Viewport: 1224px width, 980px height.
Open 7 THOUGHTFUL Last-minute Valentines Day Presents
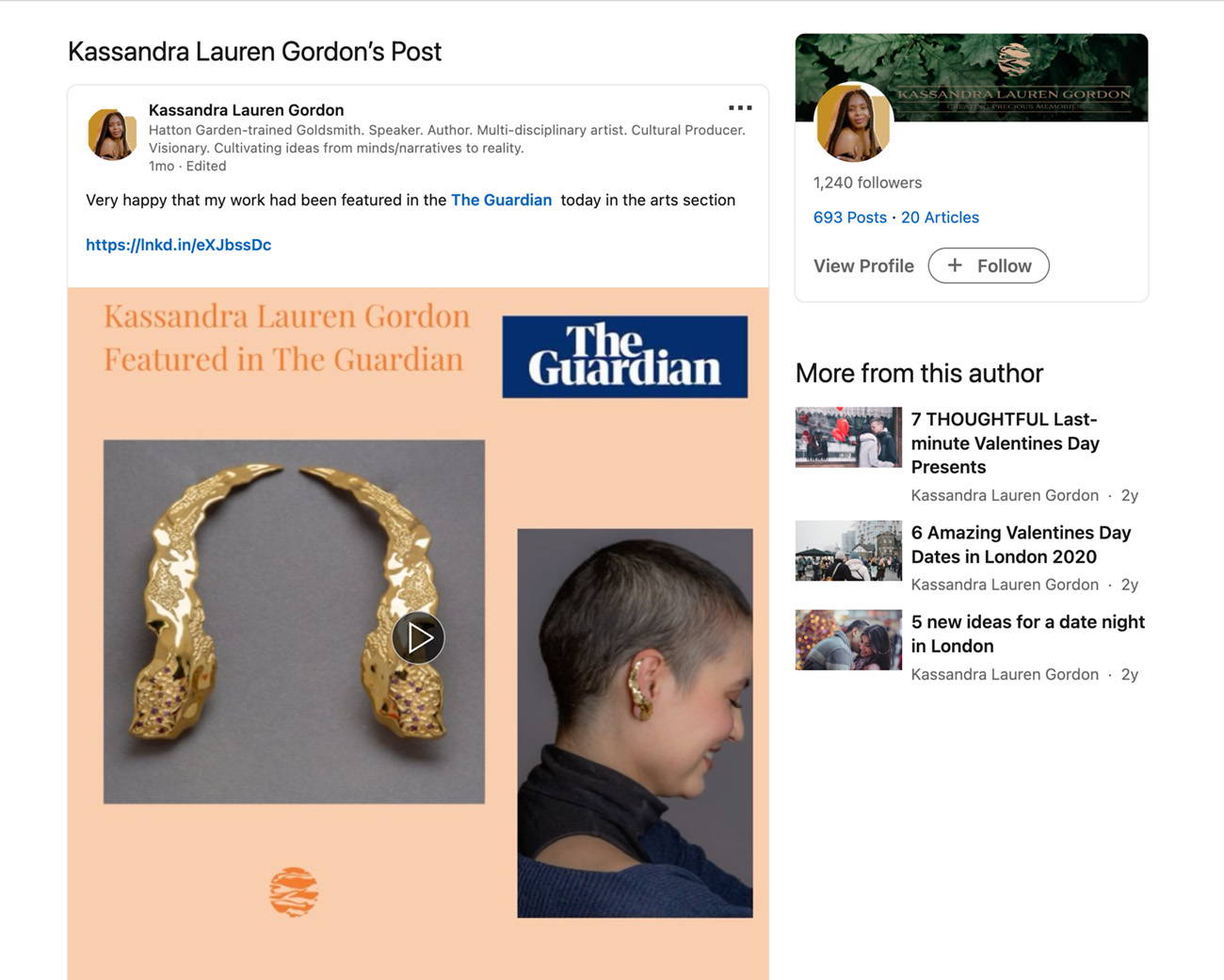click(1006, 442)
